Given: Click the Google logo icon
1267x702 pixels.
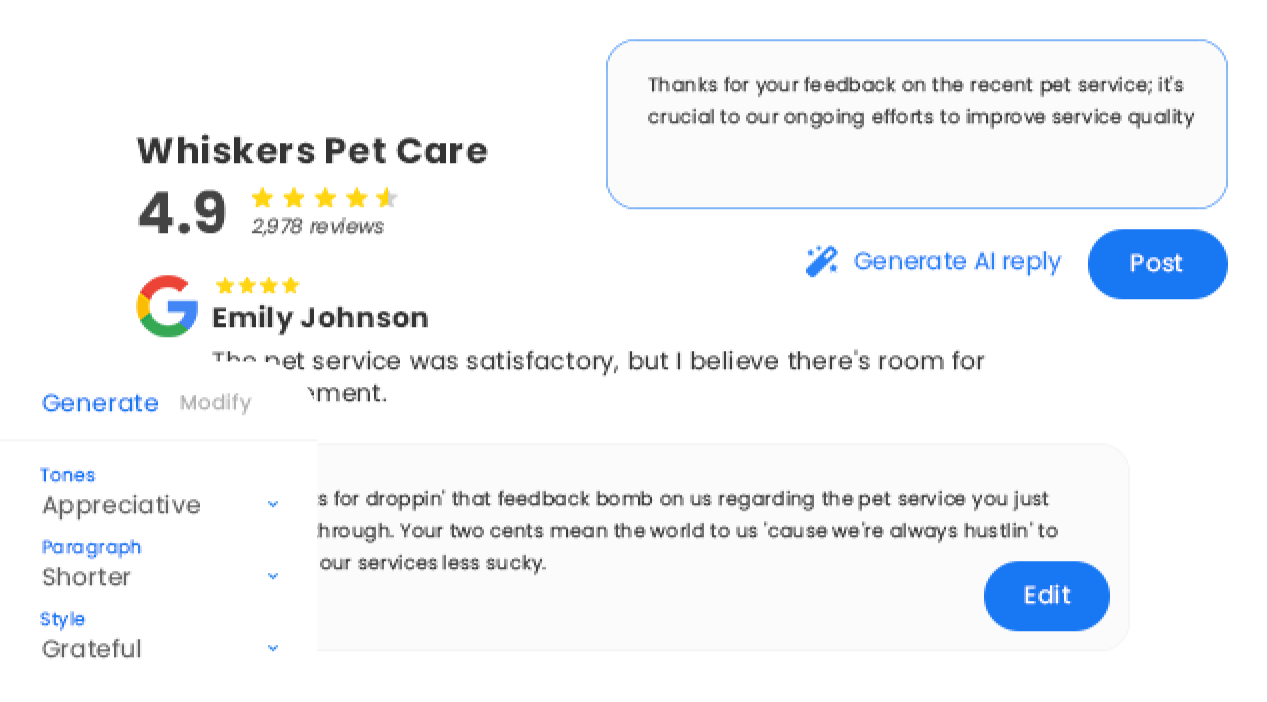Looking at the screenshot, I should 167,306.
